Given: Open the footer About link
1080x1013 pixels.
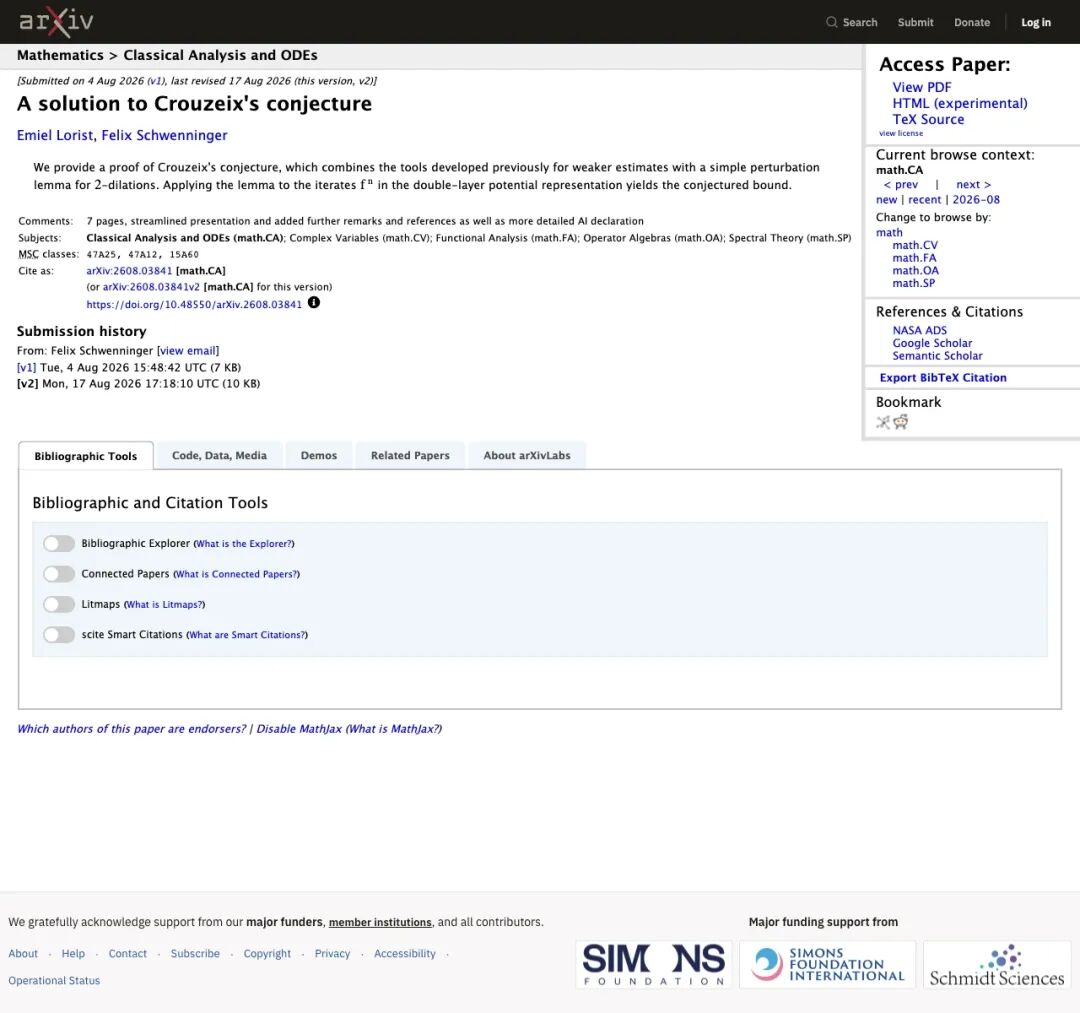Looking at the screenshot, I should [23, 954].
